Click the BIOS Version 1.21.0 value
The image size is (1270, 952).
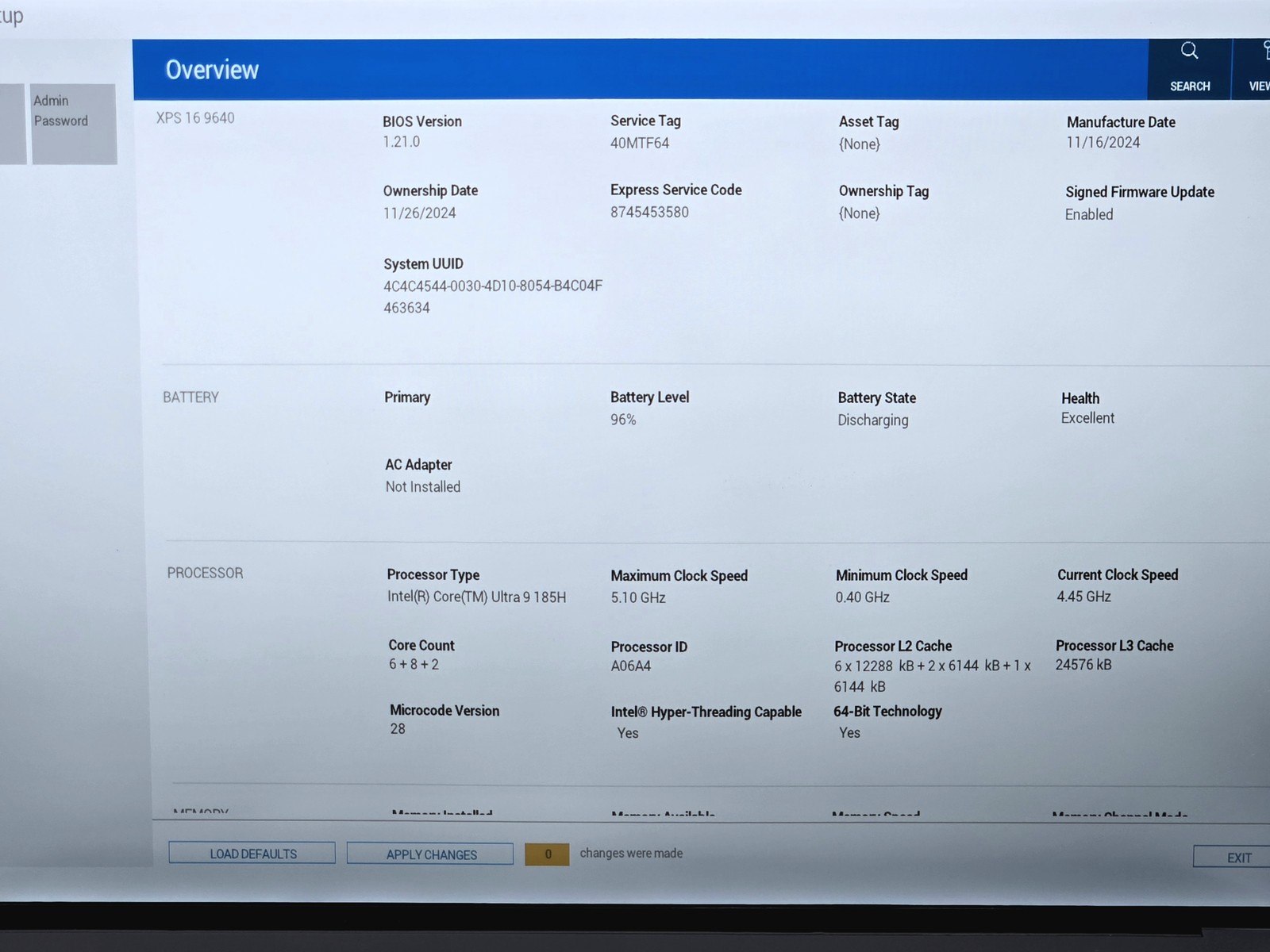tap(402, 142)
